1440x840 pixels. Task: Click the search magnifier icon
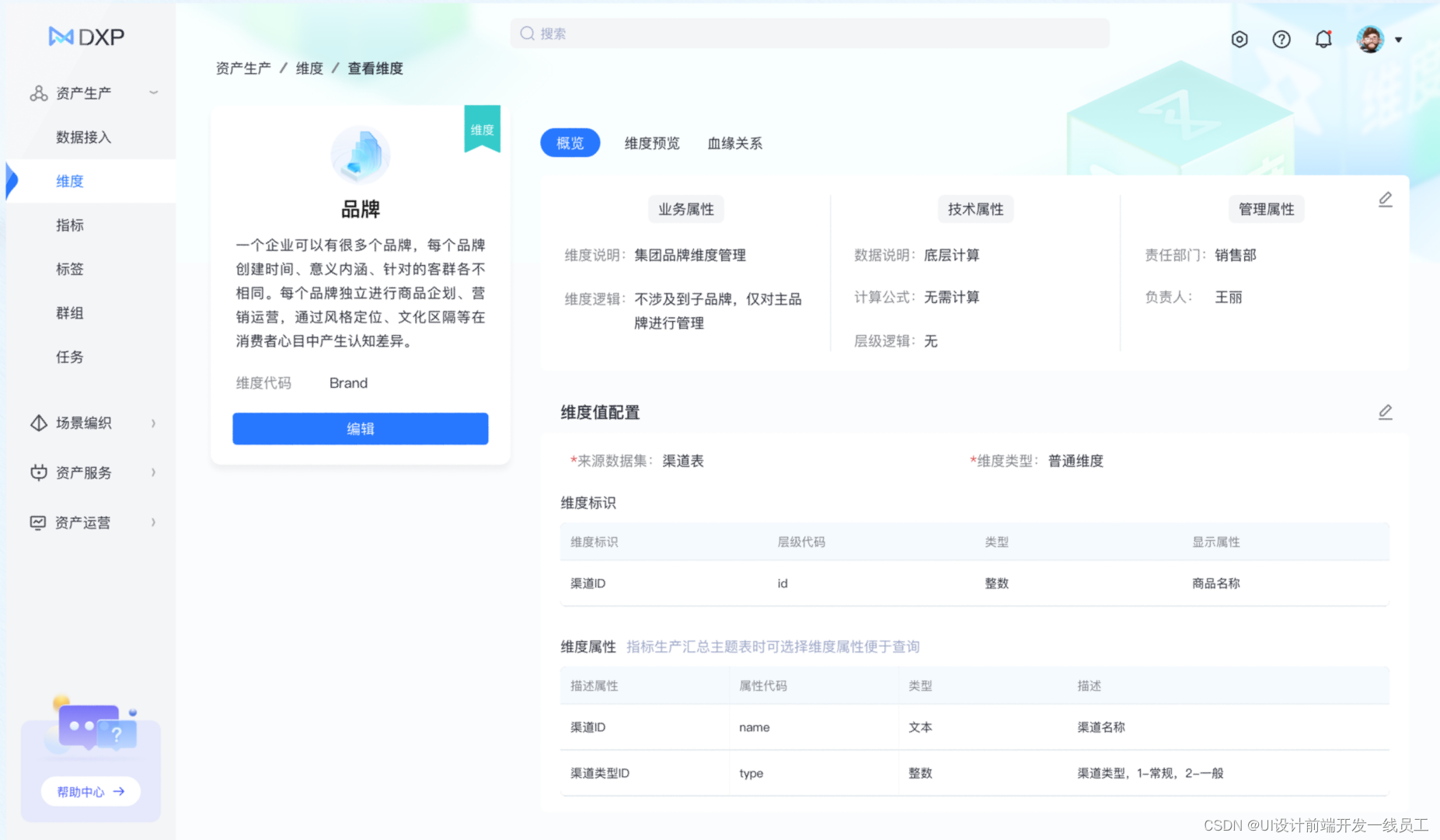click(526, 33)
